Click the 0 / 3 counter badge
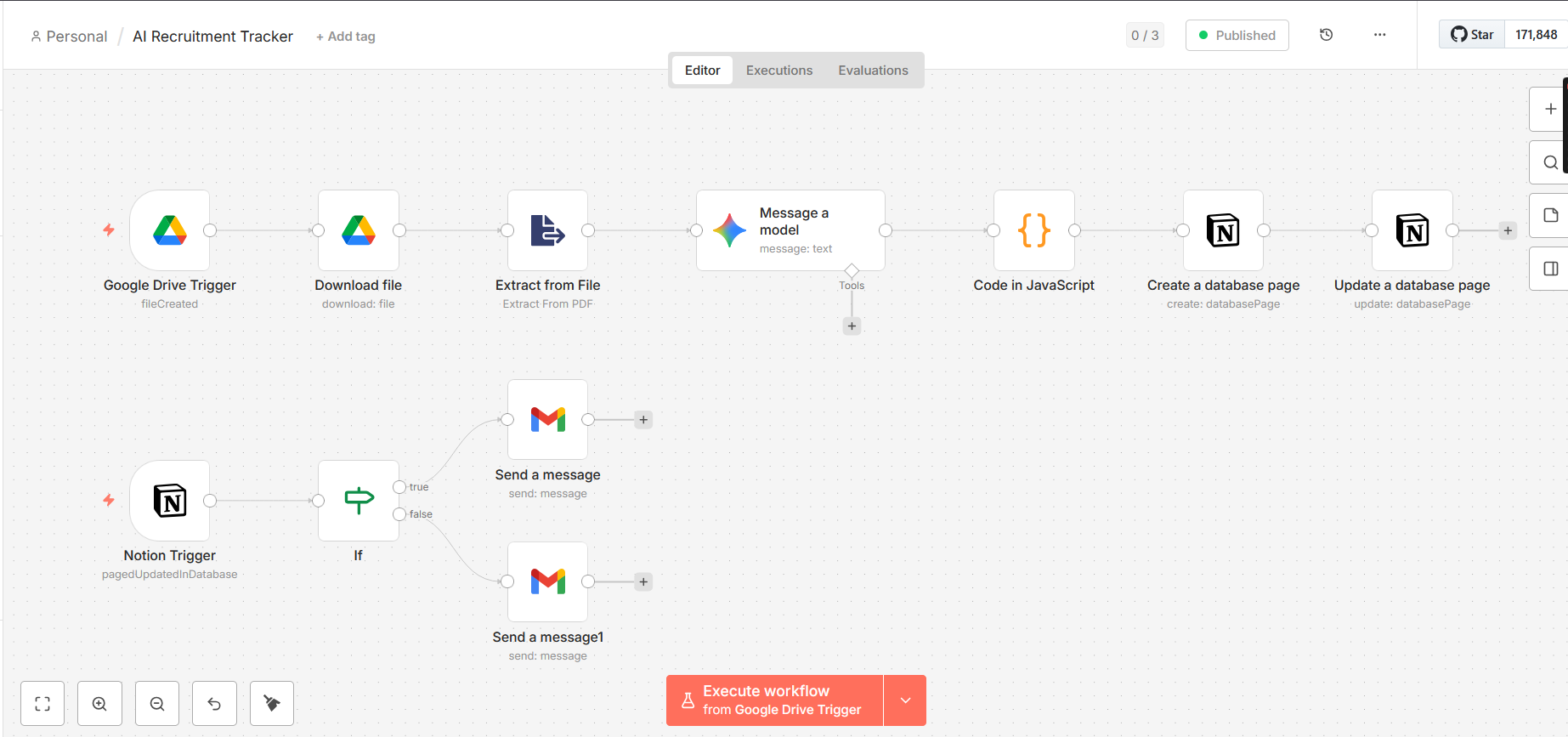Viewport: 1568px width, 737px height. click(x=1145, y=35)
